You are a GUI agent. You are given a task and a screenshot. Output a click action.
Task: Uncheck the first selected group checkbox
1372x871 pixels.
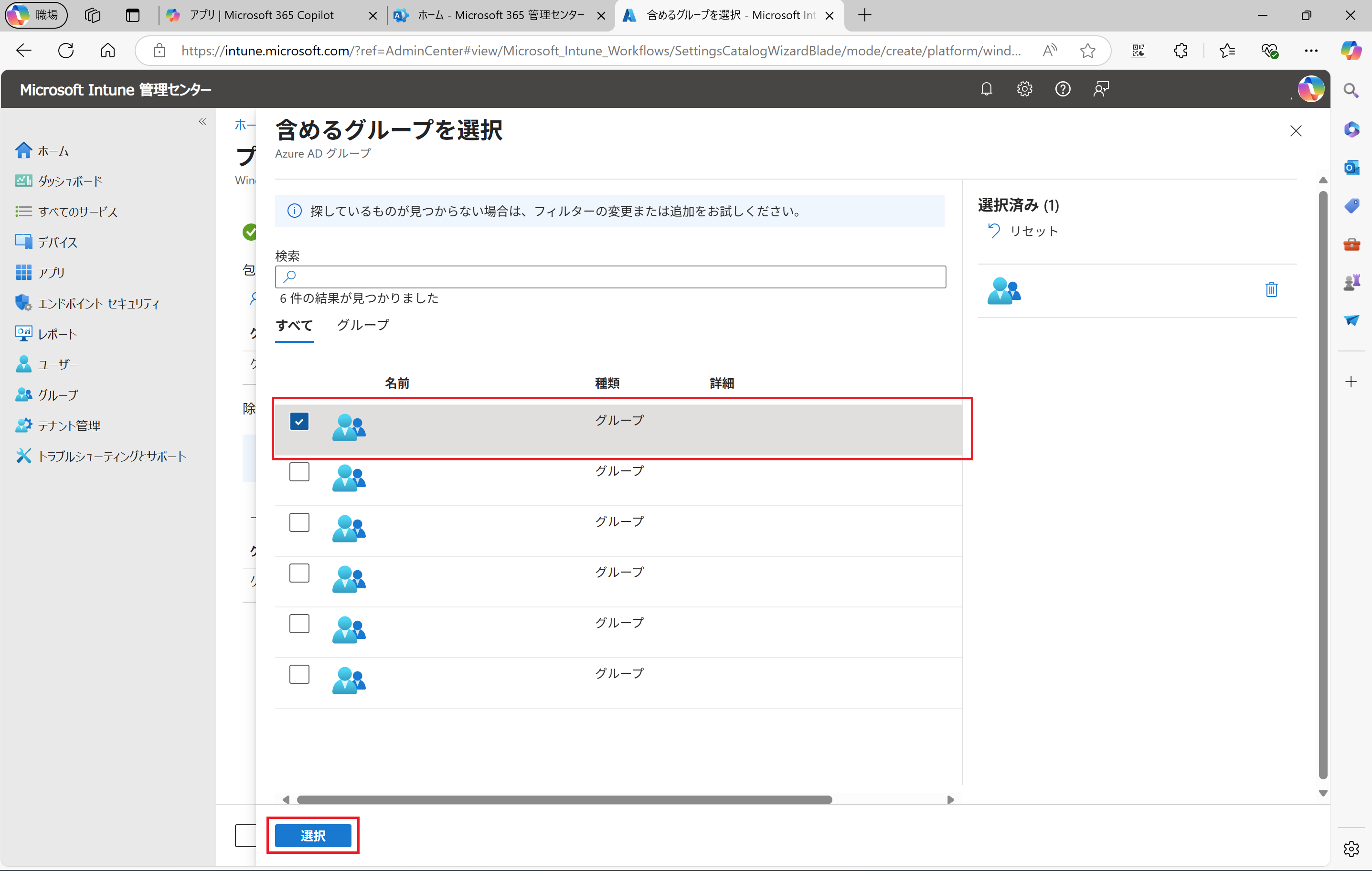[299, 422]
